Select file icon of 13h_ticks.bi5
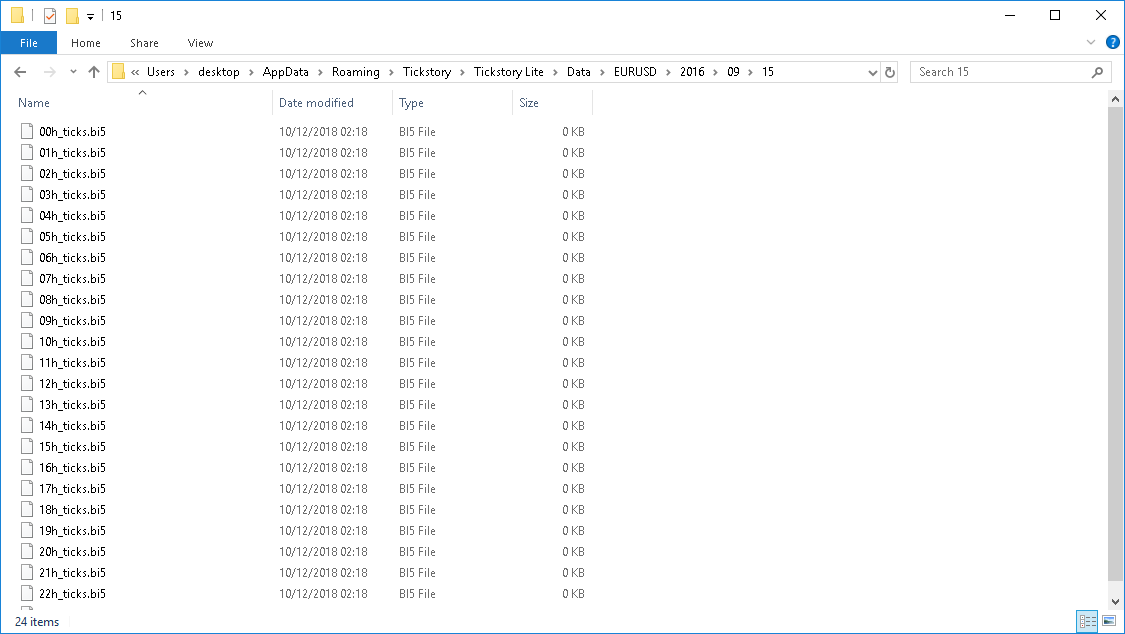 point(27,404)
